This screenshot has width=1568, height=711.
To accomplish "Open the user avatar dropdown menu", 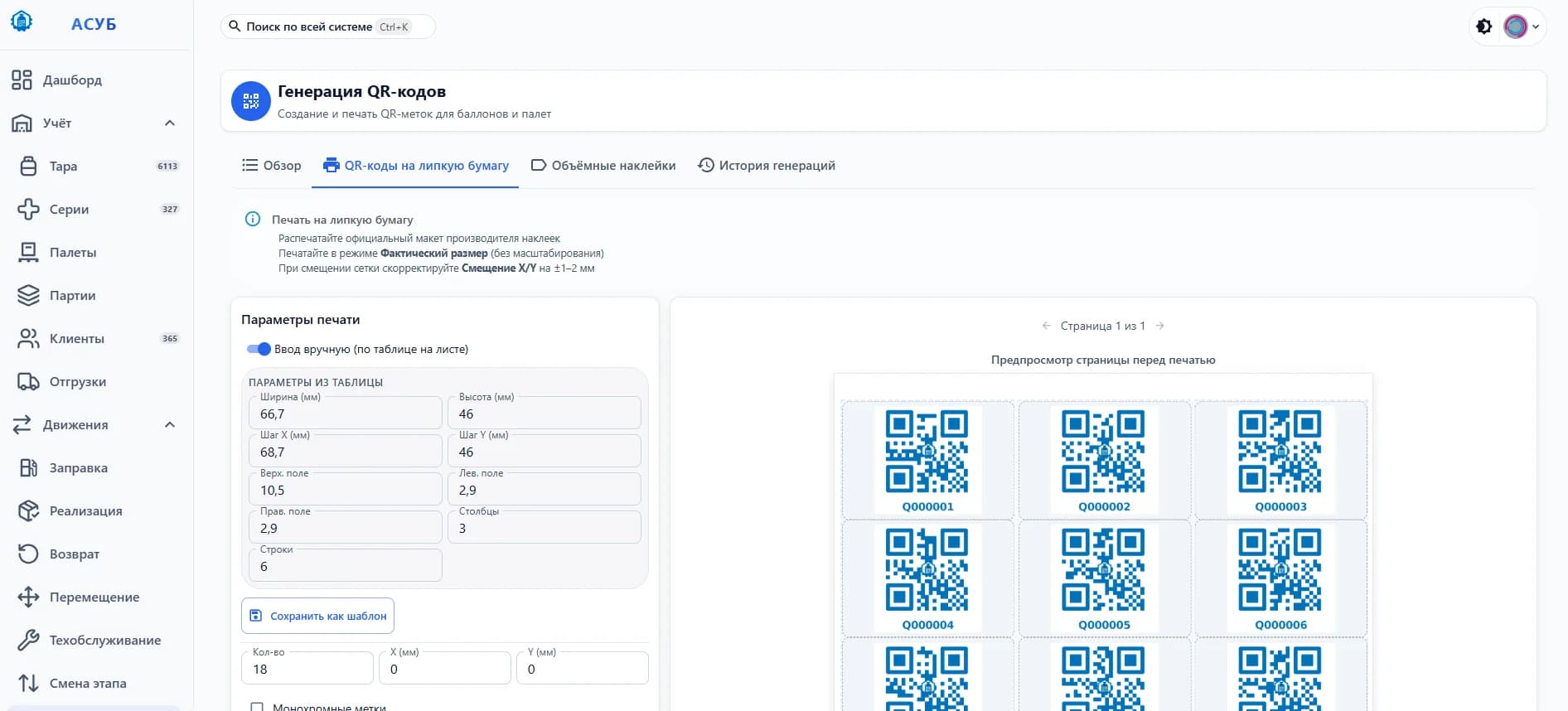I will coord(1521,27).
